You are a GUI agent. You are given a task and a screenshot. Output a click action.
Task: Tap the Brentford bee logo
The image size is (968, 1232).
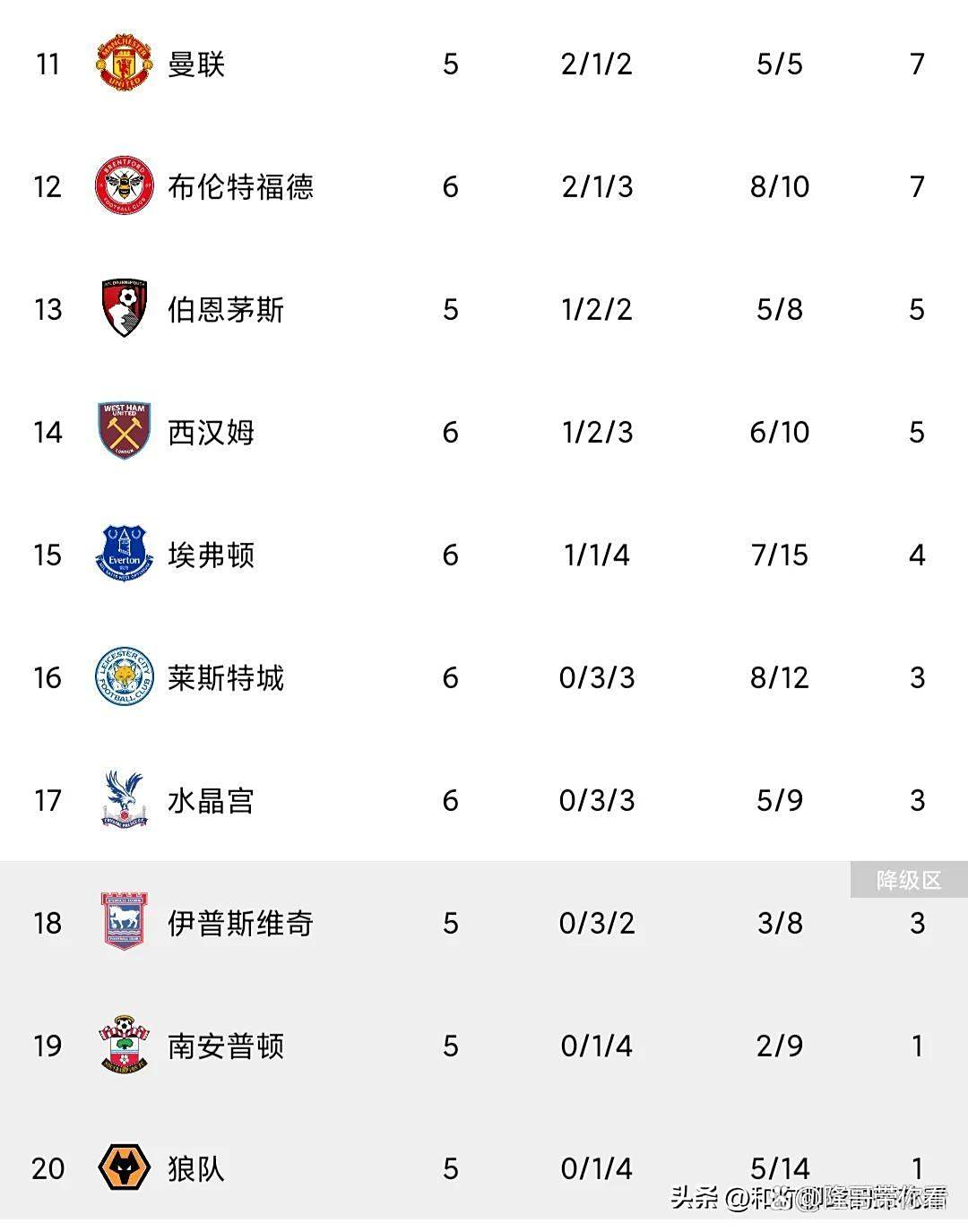124,186
